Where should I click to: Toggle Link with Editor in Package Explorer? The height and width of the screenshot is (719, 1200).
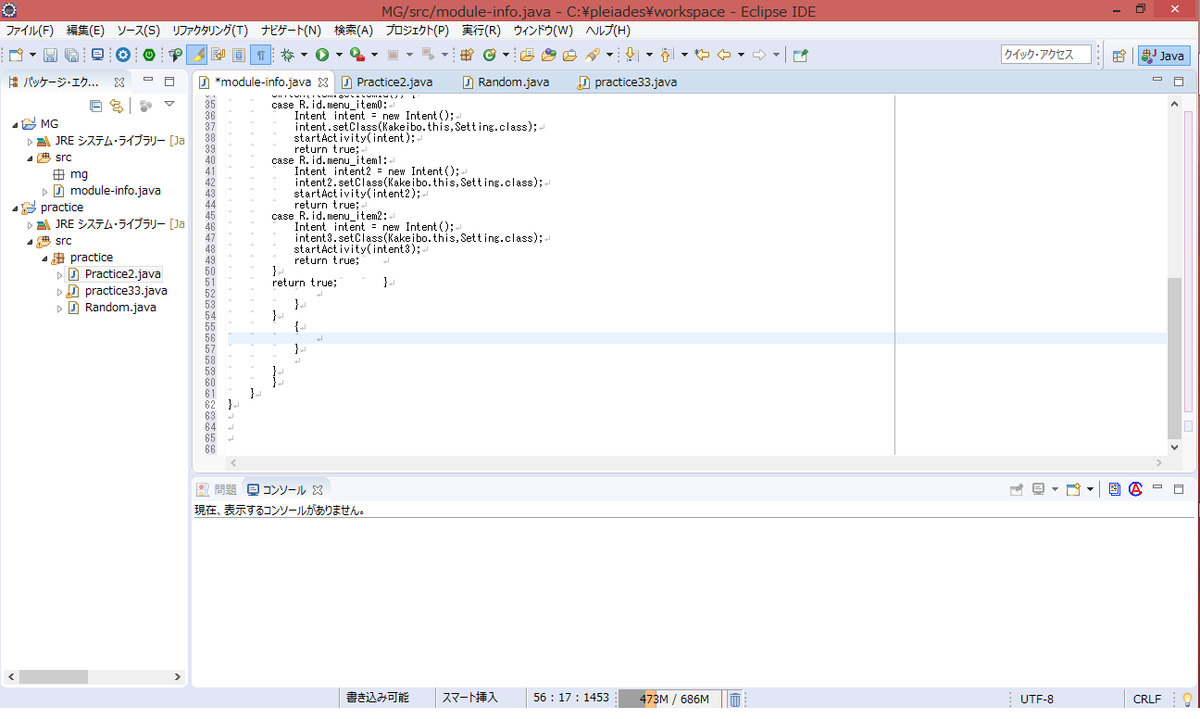[117, 105]
